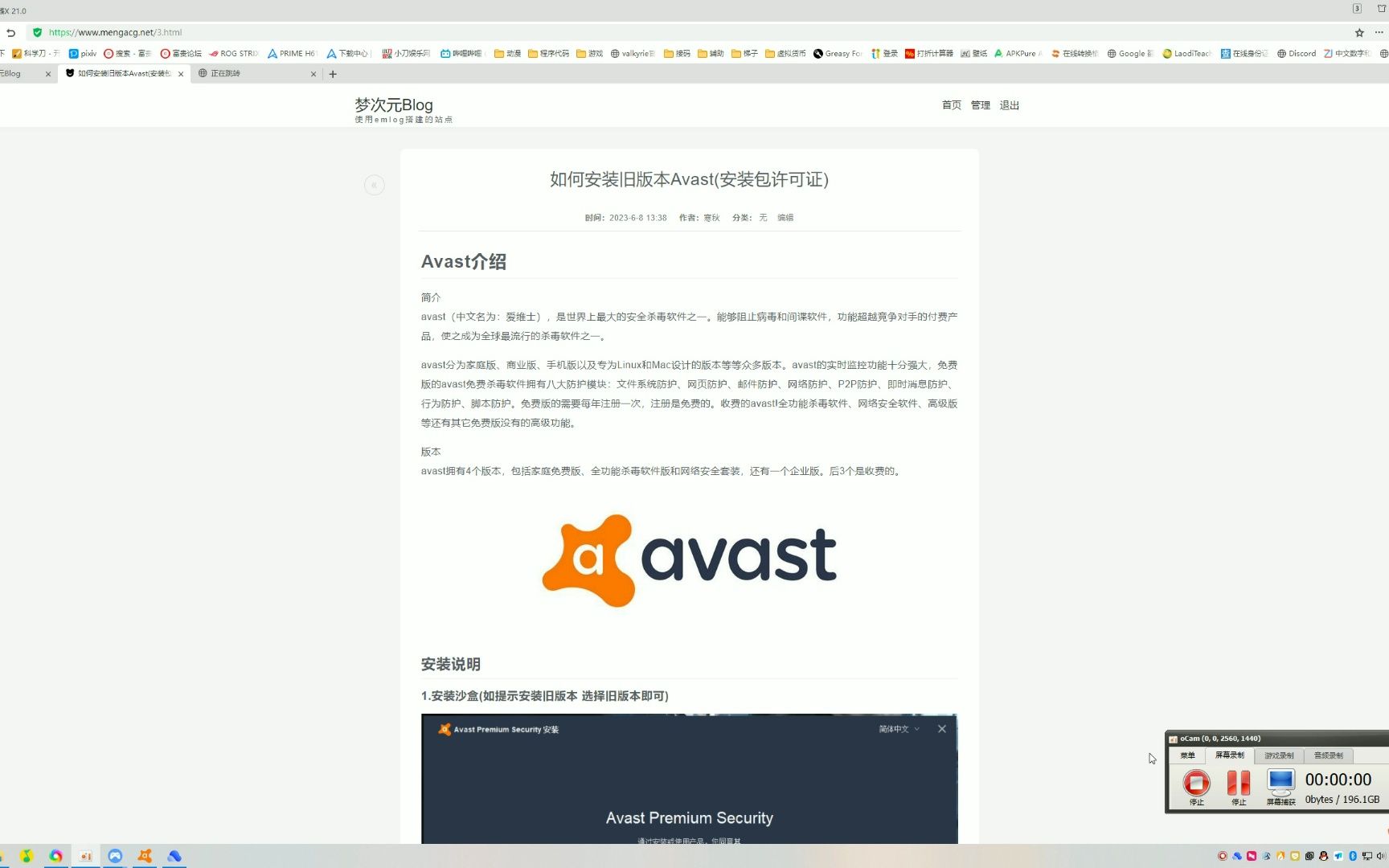Open the 打折计算器 bookmark

[x=929, y=54]
